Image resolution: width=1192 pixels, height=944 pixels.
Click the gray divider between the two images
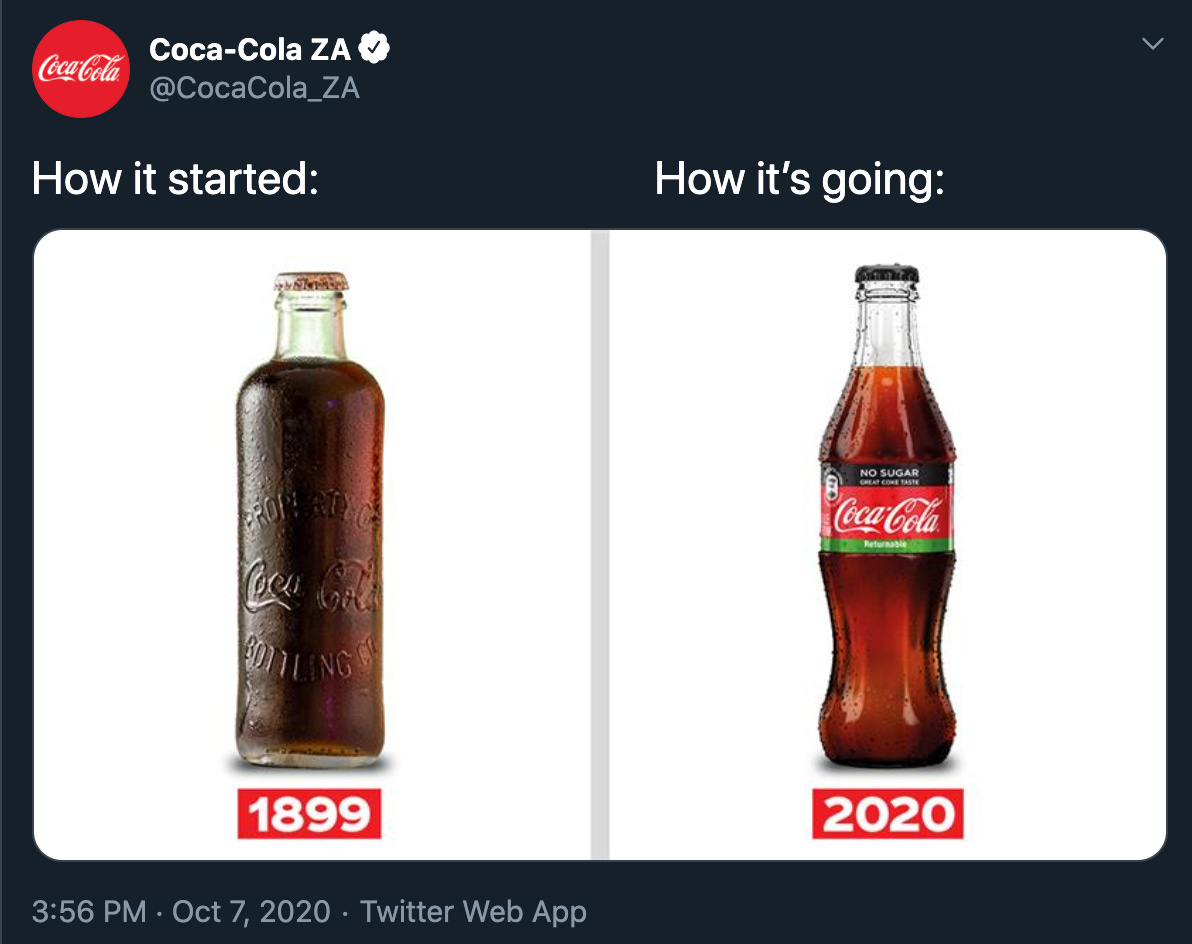click(600, 545)
